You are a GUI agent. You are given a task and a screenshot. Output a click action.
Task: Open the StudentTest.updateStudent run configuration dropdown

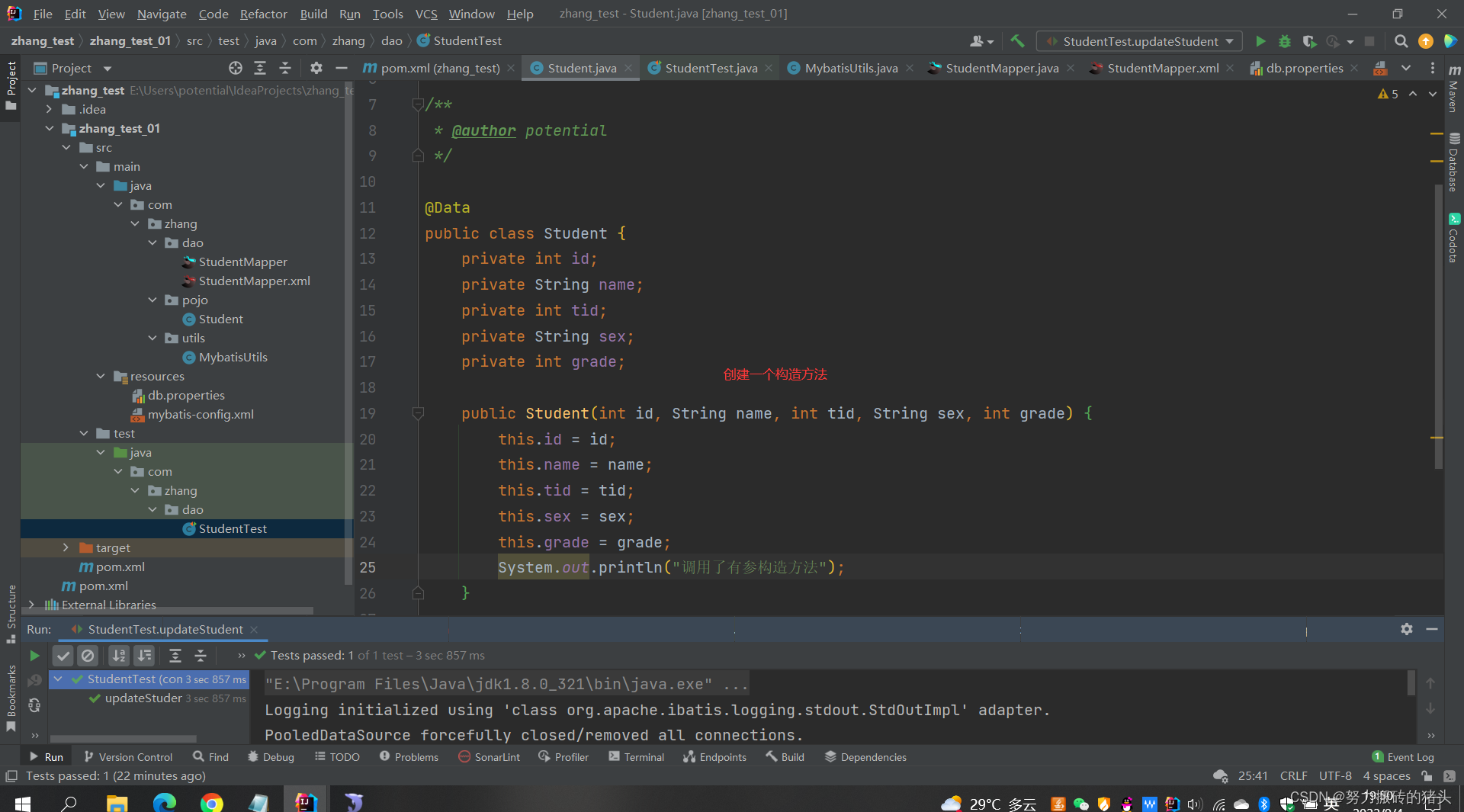1140,41
